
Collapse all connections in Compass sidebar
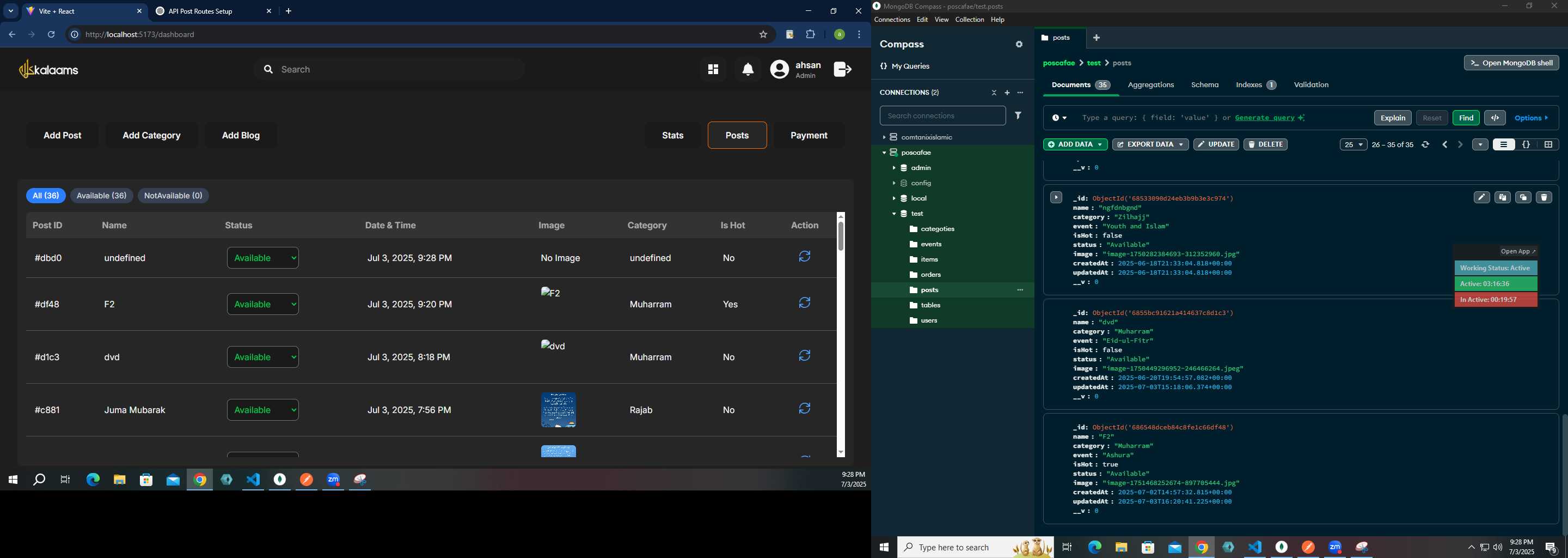coord(994,93)
